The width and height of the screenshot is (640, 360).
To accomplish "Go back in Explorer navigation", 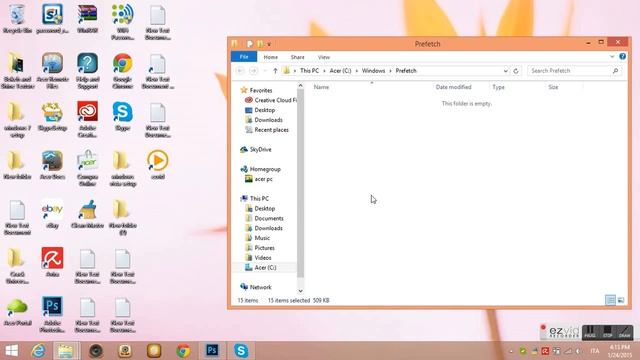I will [x=240, y=71].
